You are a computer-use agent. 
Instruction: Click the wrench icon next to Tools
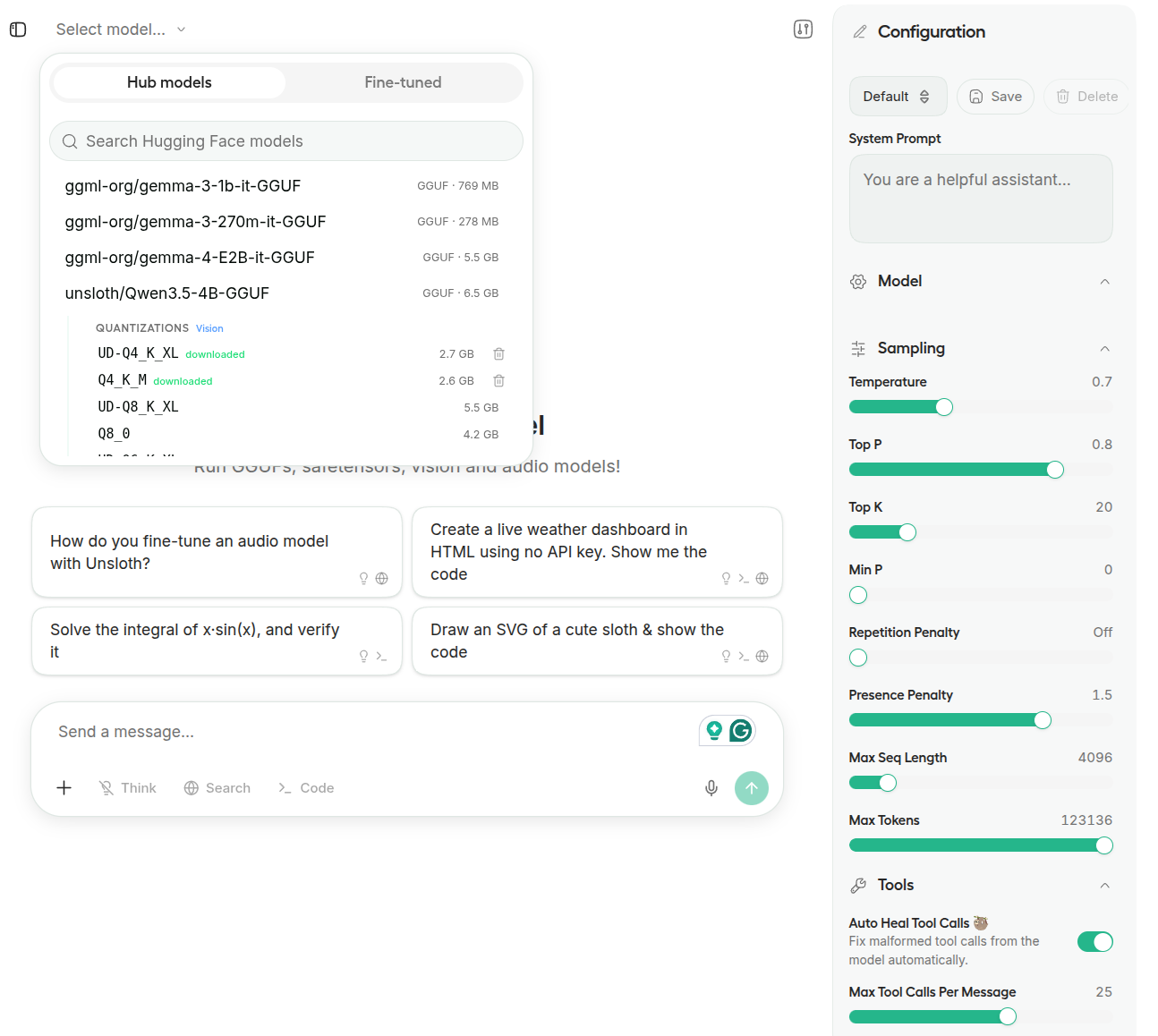[x=858, y=886]
